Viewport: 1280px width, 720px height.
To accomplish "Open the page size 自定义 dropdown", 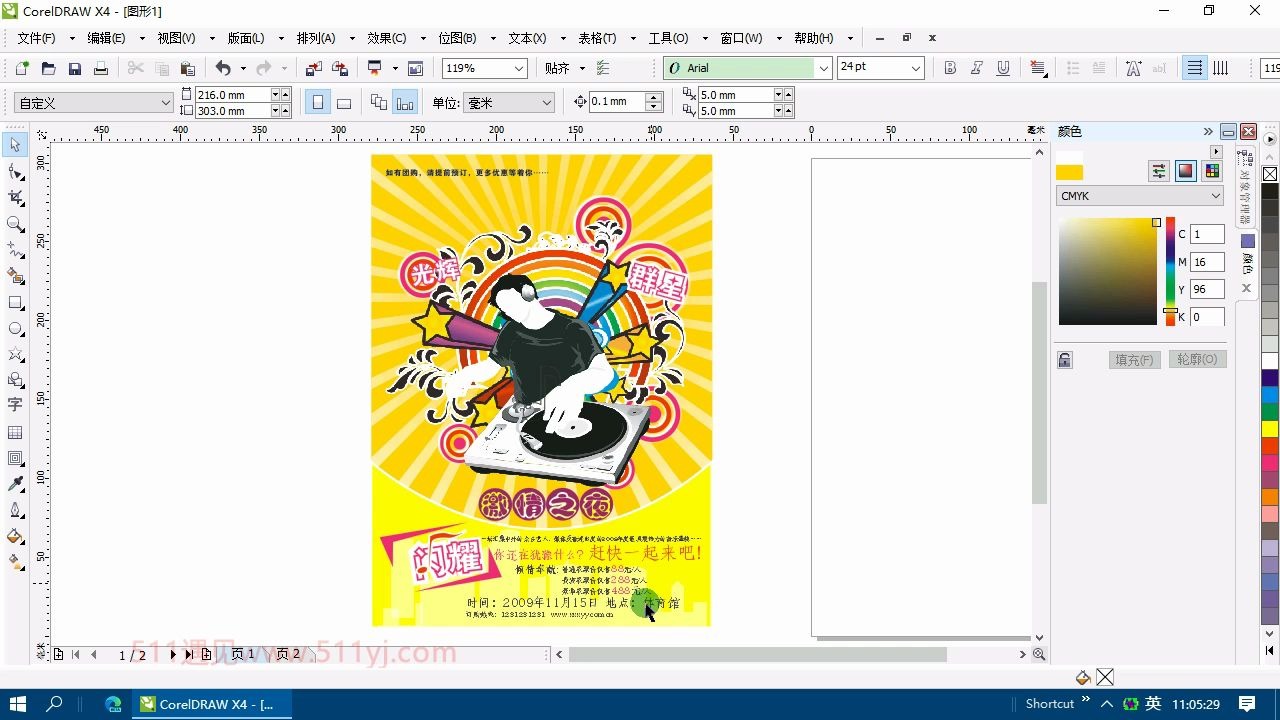I will (x=166, y=103).
